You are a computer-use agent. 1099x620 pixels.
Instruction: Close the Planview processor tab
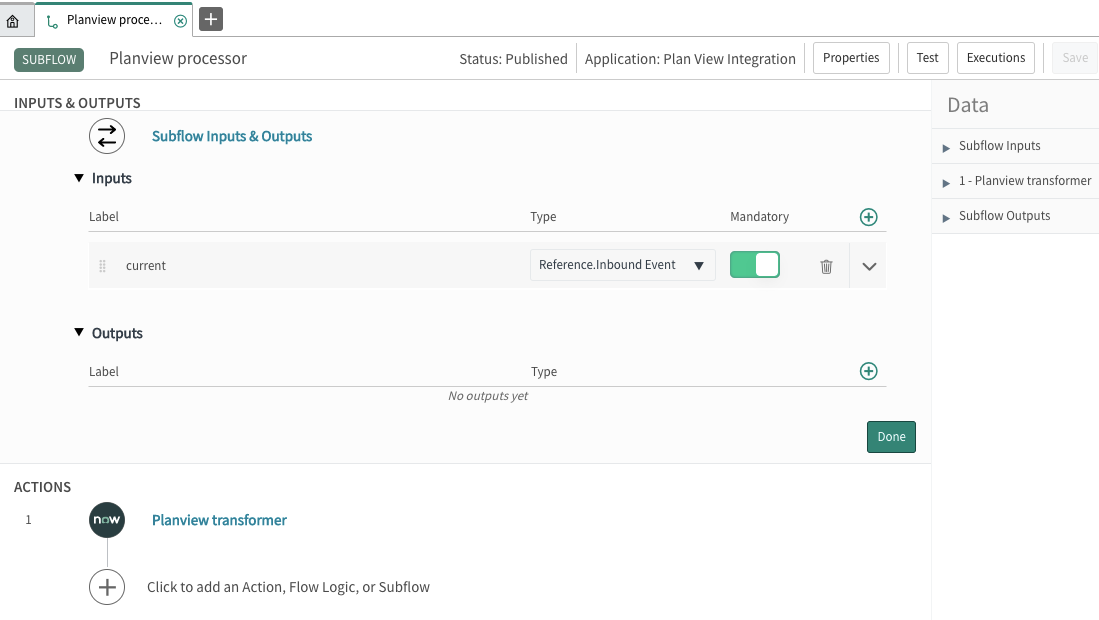180,21
